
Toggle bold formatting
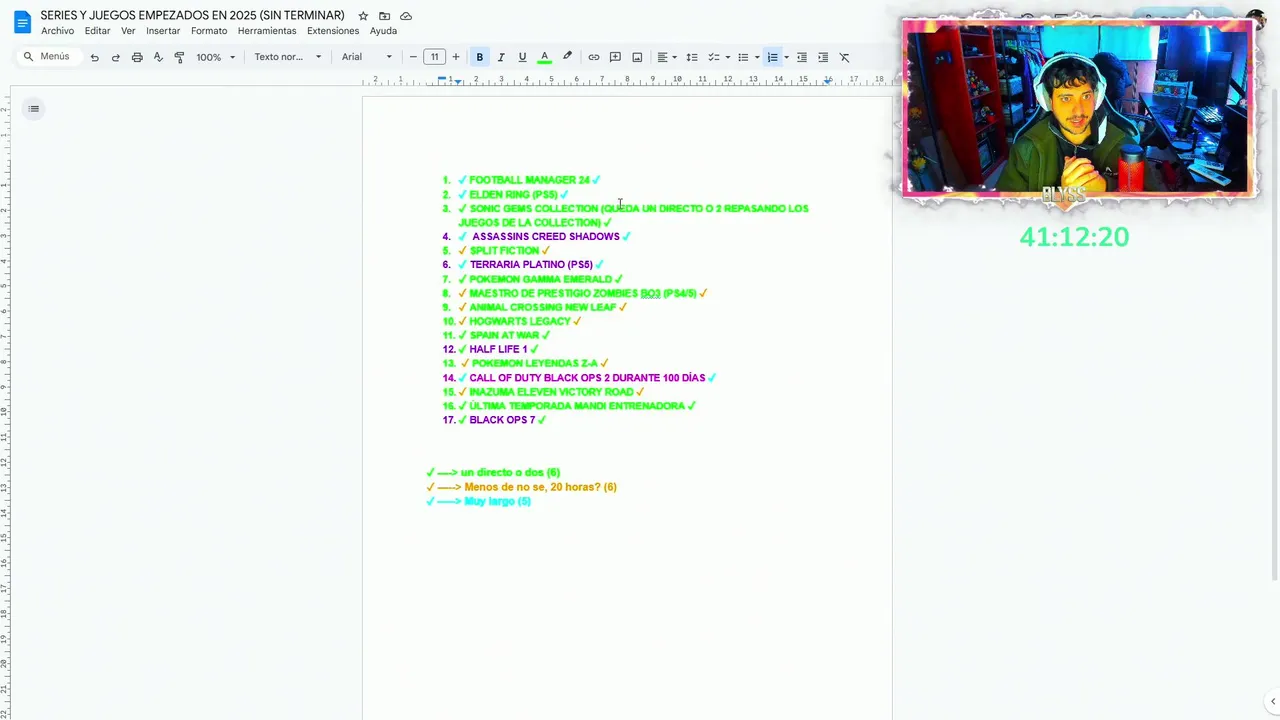(x=479, y=57)
